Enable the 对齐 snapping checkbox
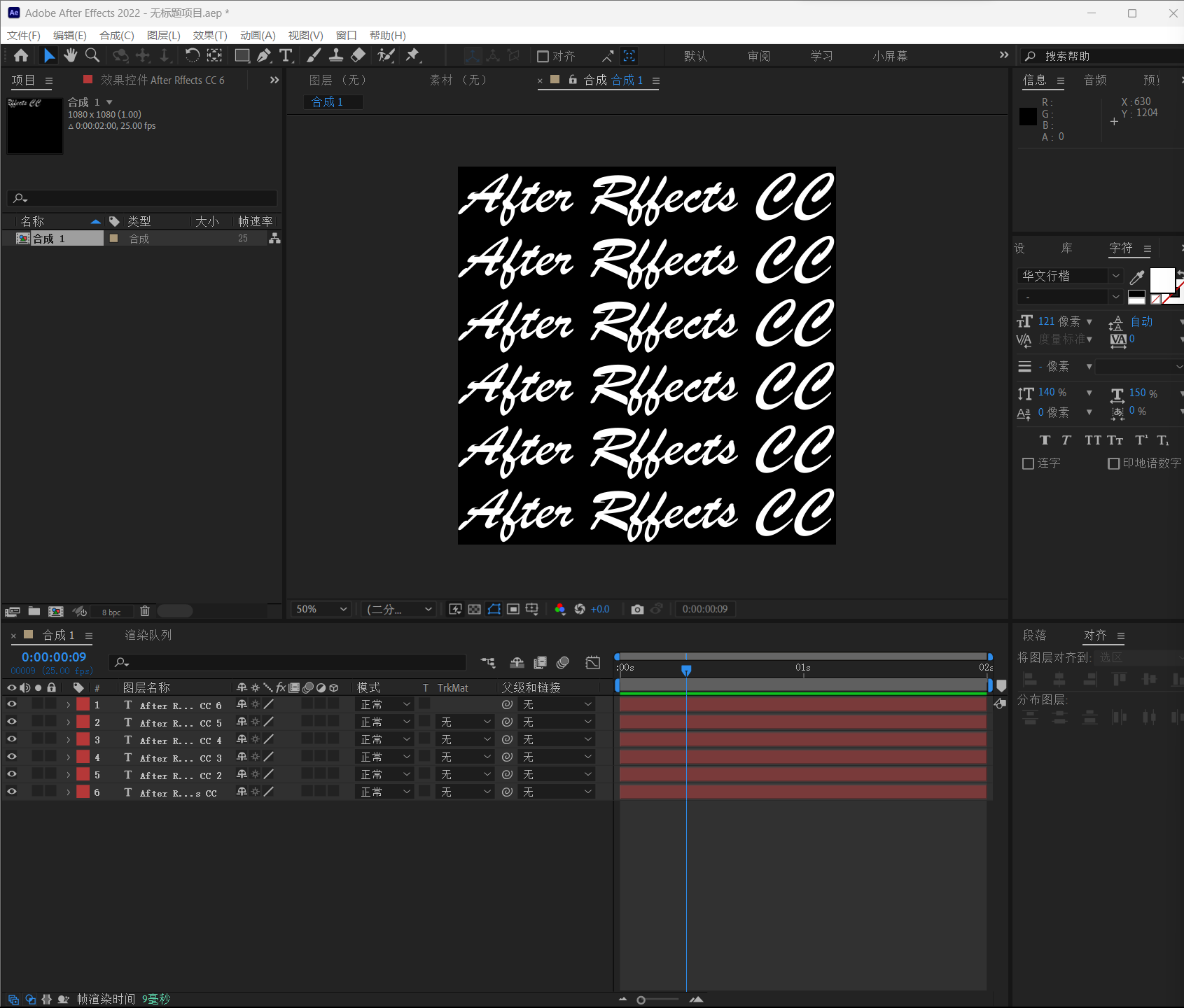Image resolution: width=1184 pixels, height=1008 pixels. pos(543,56)
